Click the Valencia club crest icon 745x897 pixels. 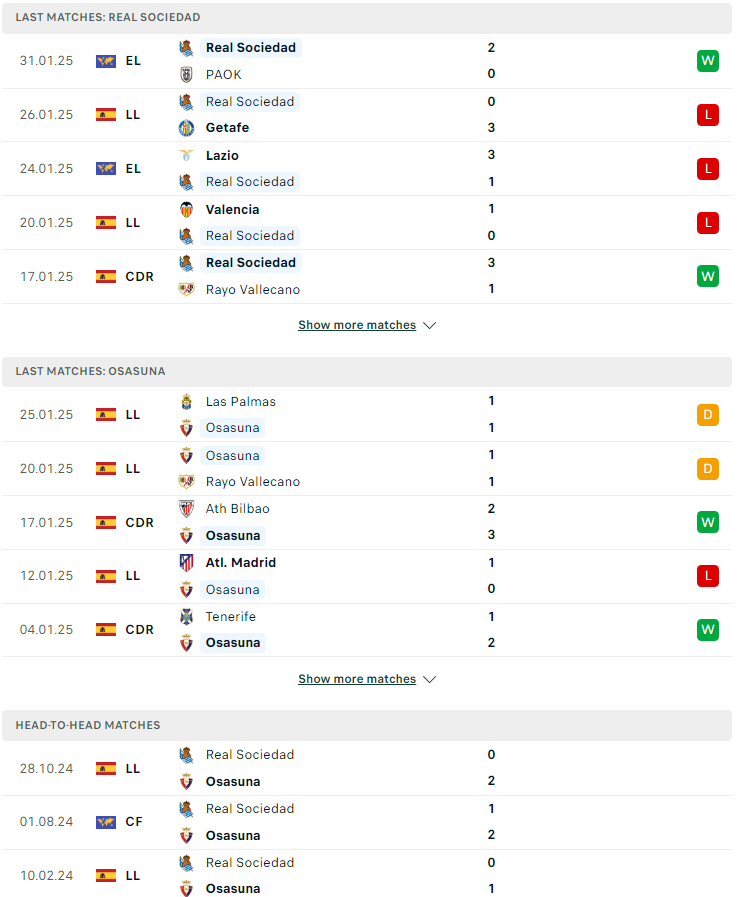[x=186, y=210]
